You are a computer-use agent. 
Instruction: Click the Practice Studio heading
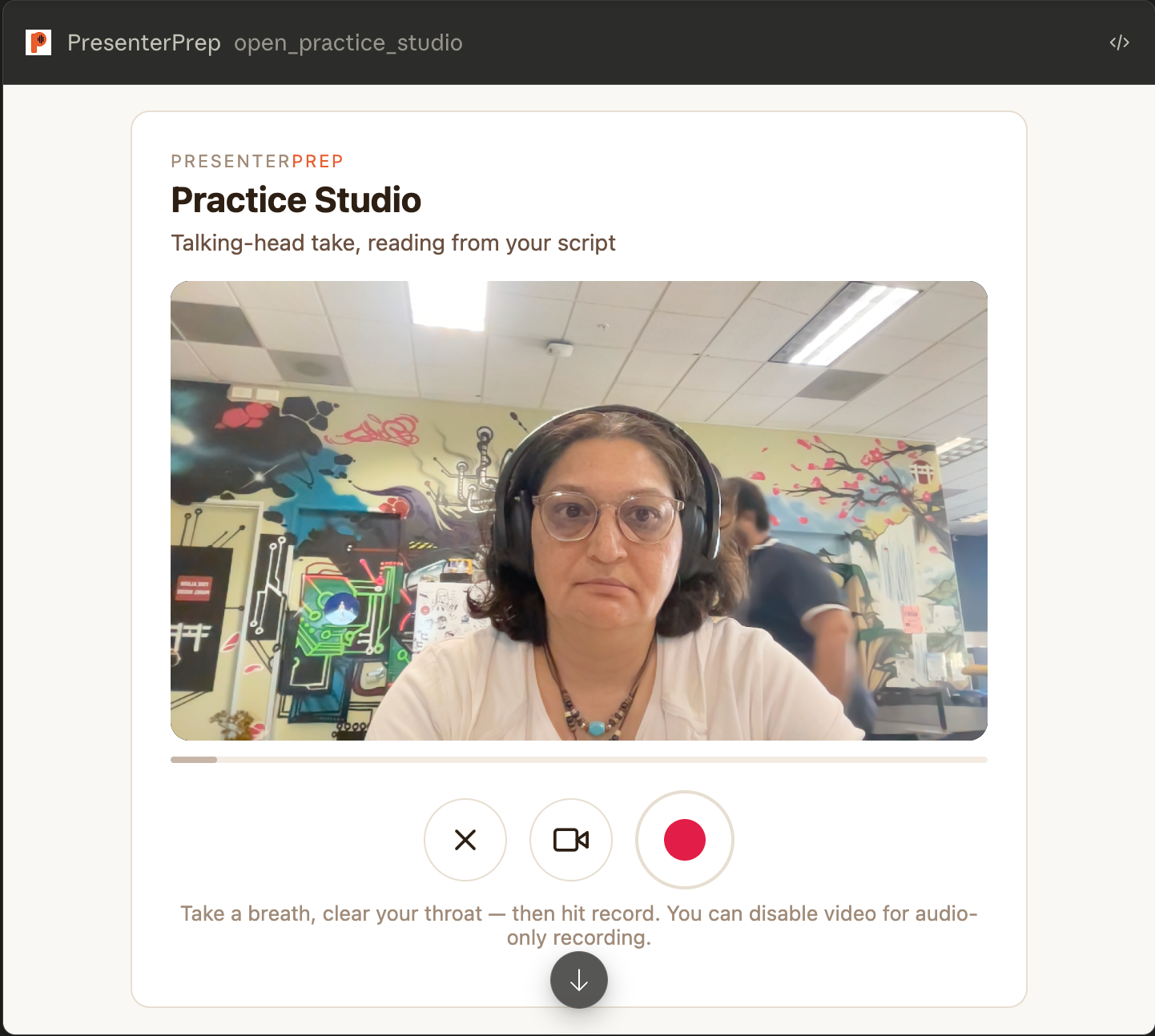296,199
